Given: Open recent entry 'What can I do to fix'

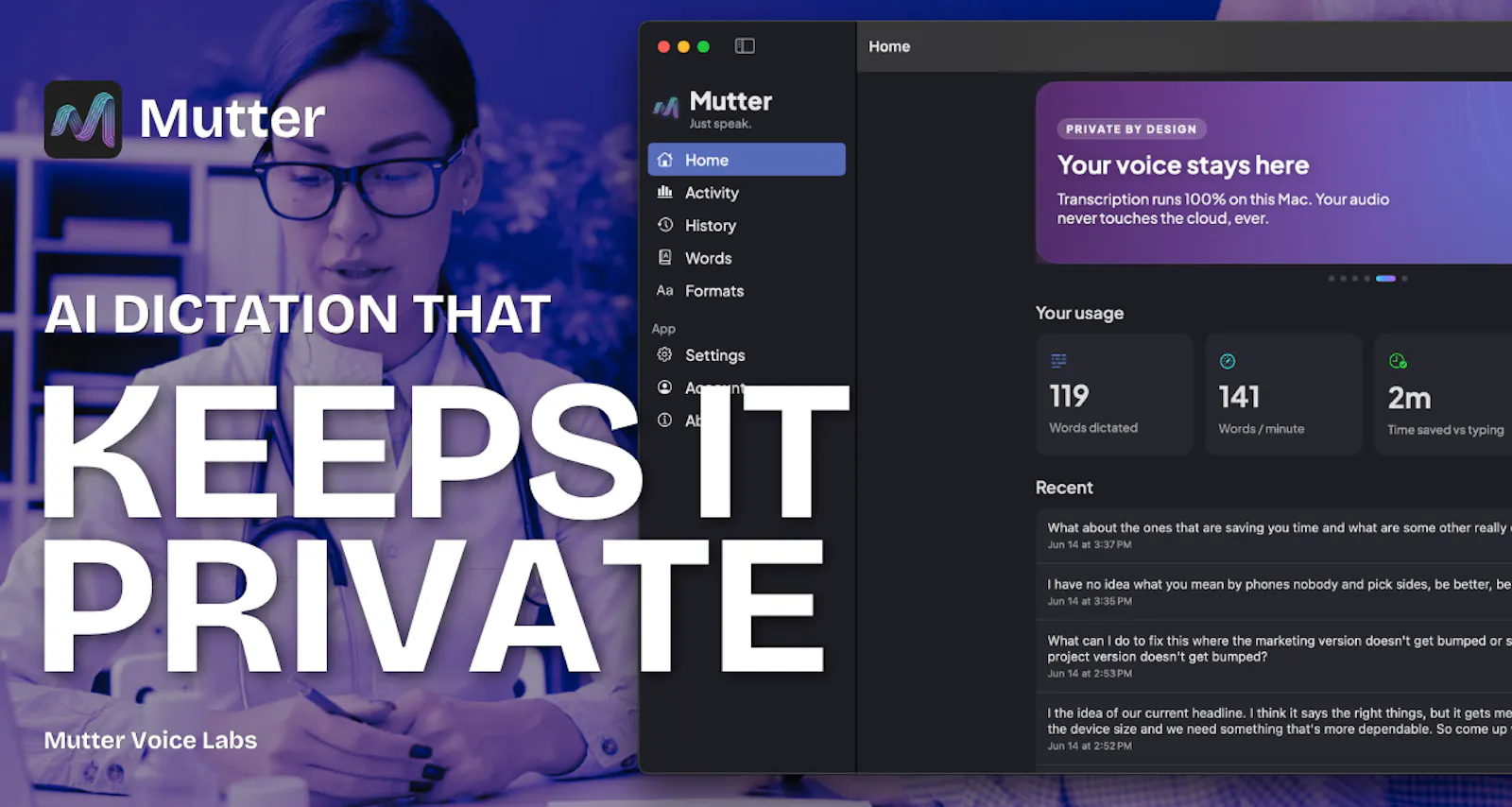Looking at the screenshot, I should [1274, 657].
